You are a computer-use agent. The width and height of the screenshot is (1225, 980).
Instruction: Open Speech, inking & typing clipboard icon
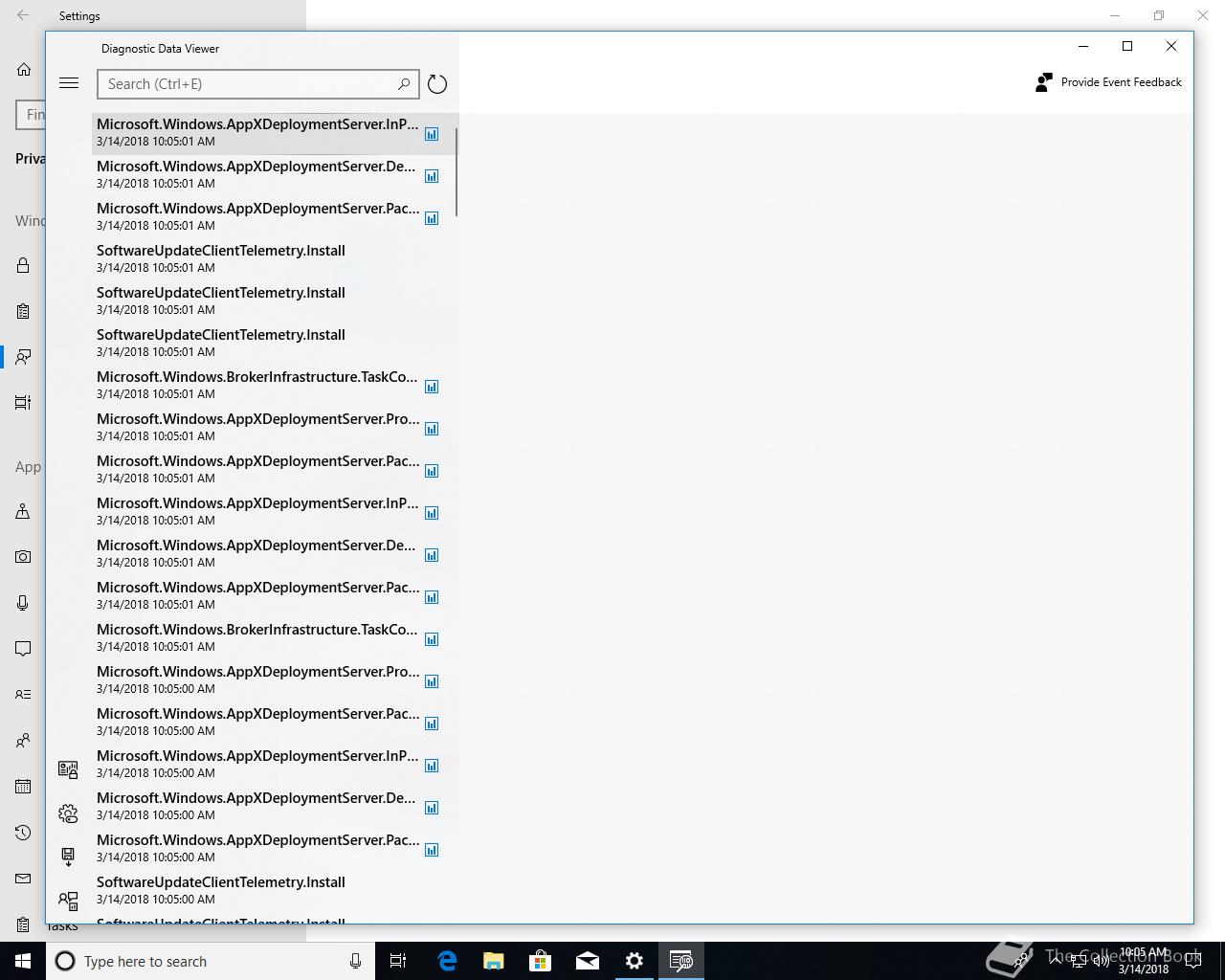[x=23, y=311]
